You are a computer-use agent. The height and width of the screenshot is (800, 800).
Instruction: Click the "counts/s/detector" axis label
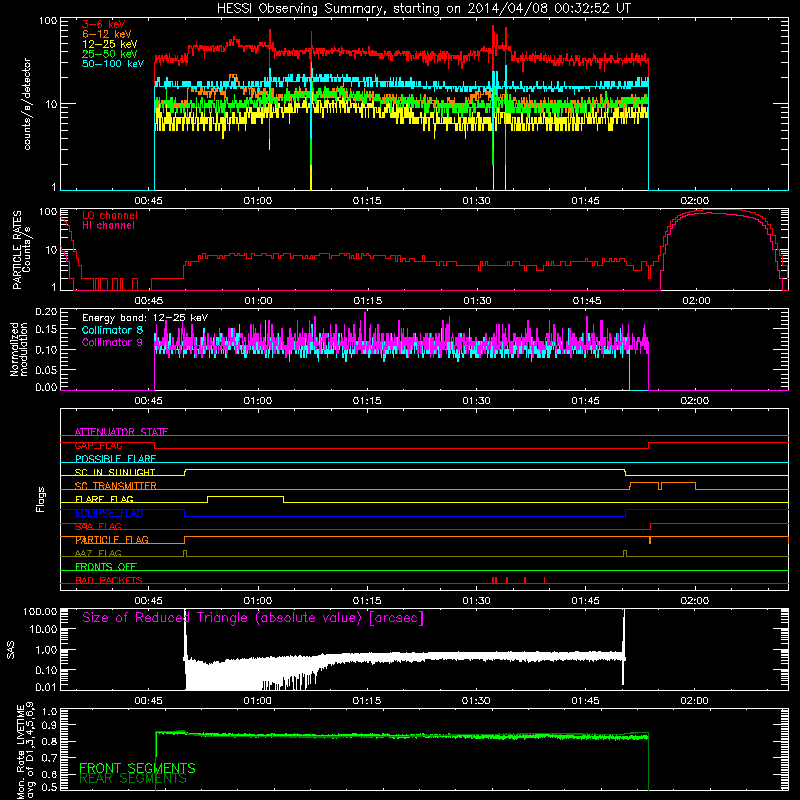(x=27, y=104)
